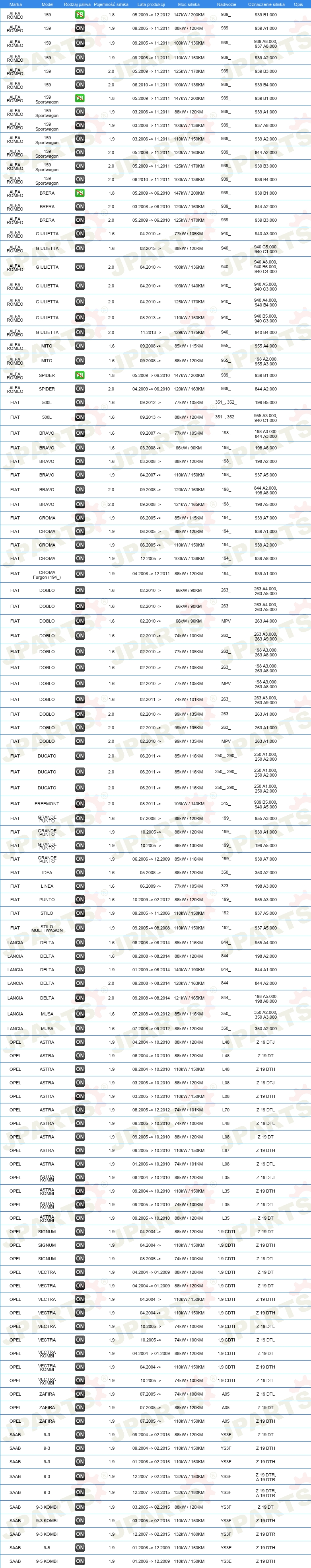Click engine code 199 A5.000
The image size is (311, 1568).
(x=266, y=846)
